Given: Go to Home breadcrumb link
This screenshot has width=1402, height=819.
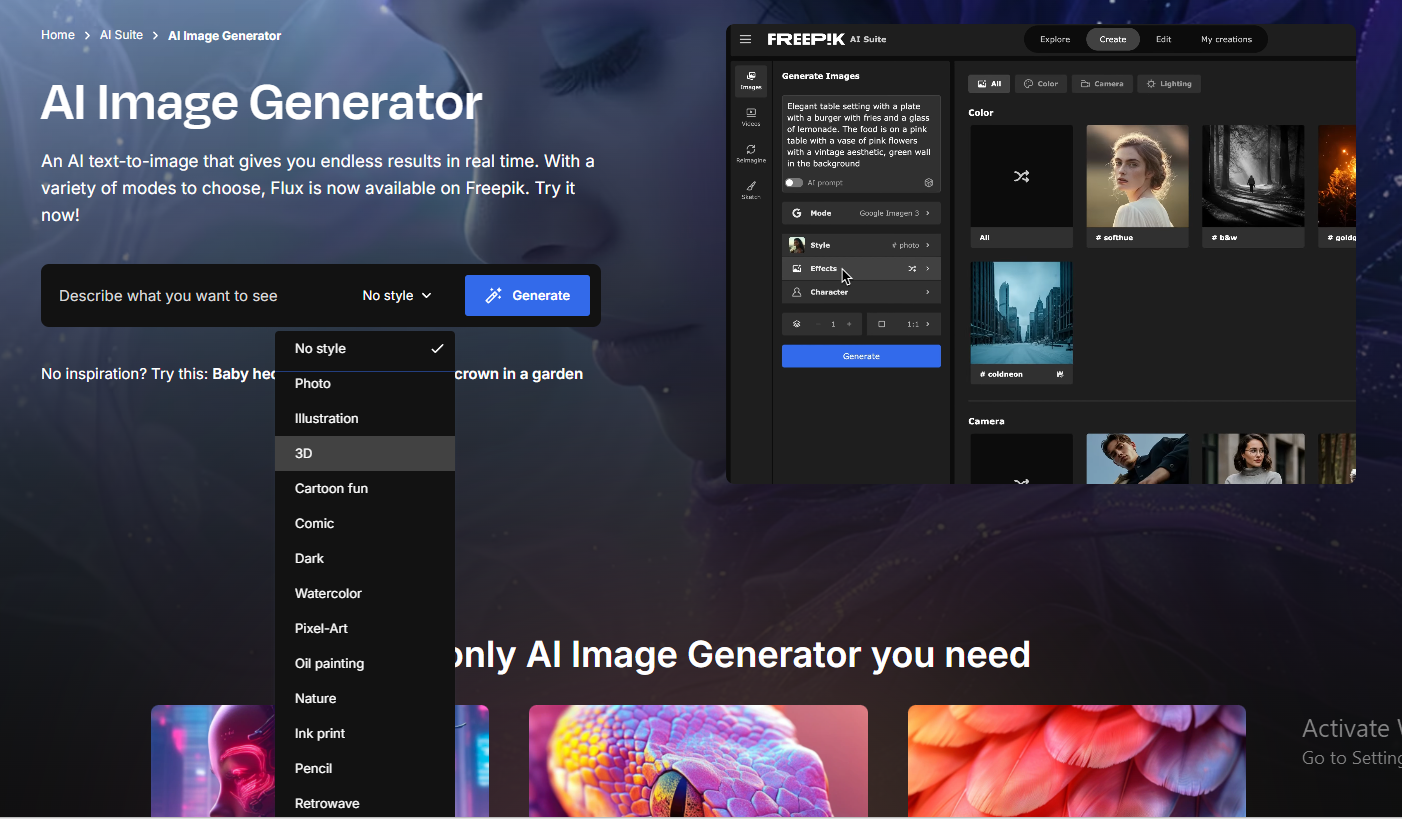Looking at the screenshot, I should coord(58,35).
